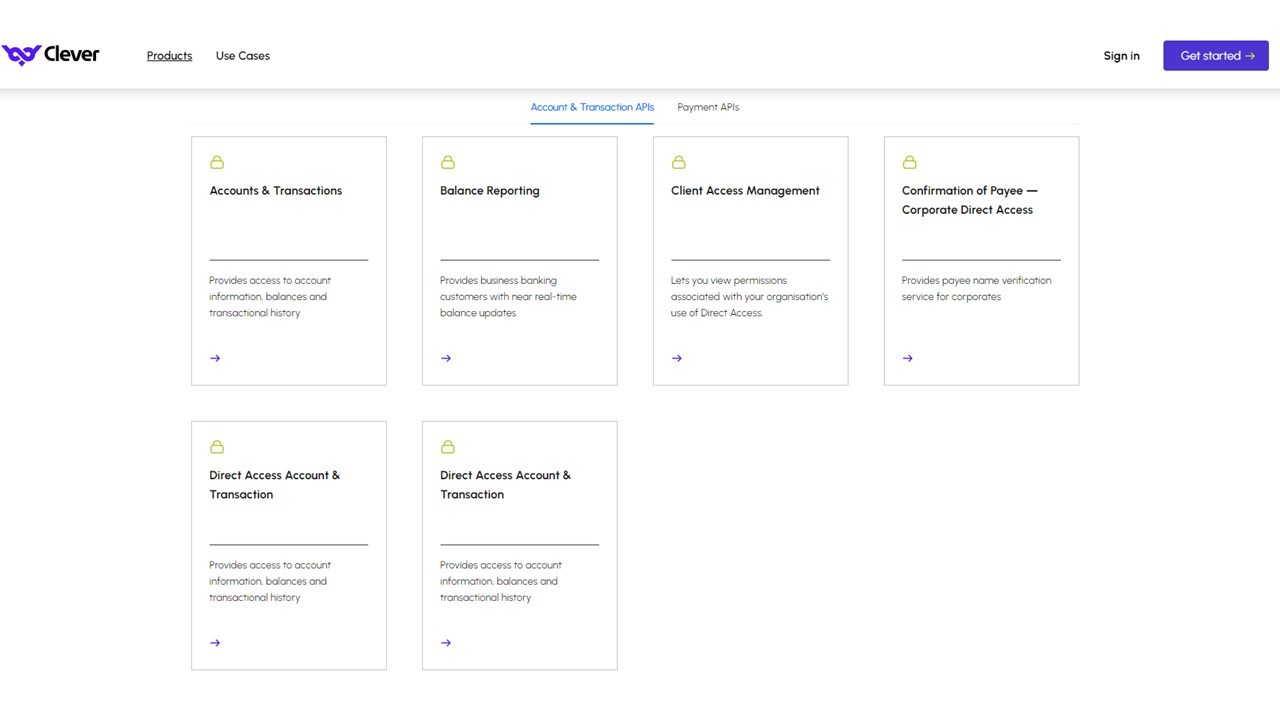Follow the arrow on Balance Reporting card
The width and height of the screenshot is (1280, 720).
[446, 358]
